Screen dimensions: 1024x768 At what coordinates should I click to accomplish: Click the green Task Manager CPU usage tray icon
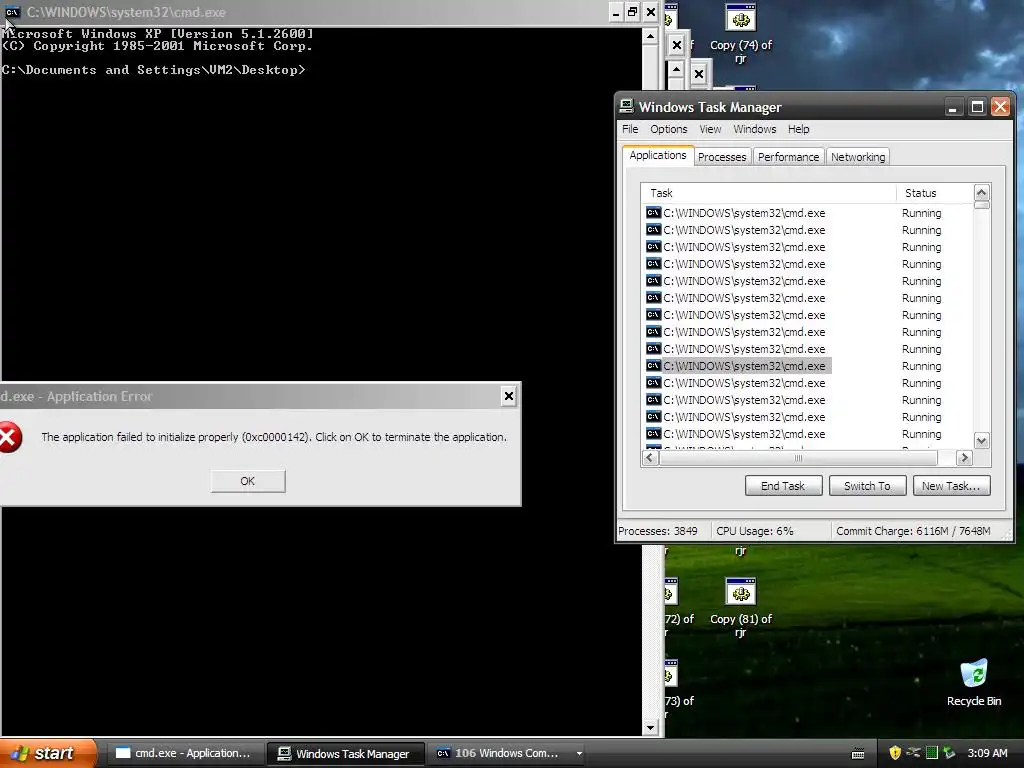point(932,753)
